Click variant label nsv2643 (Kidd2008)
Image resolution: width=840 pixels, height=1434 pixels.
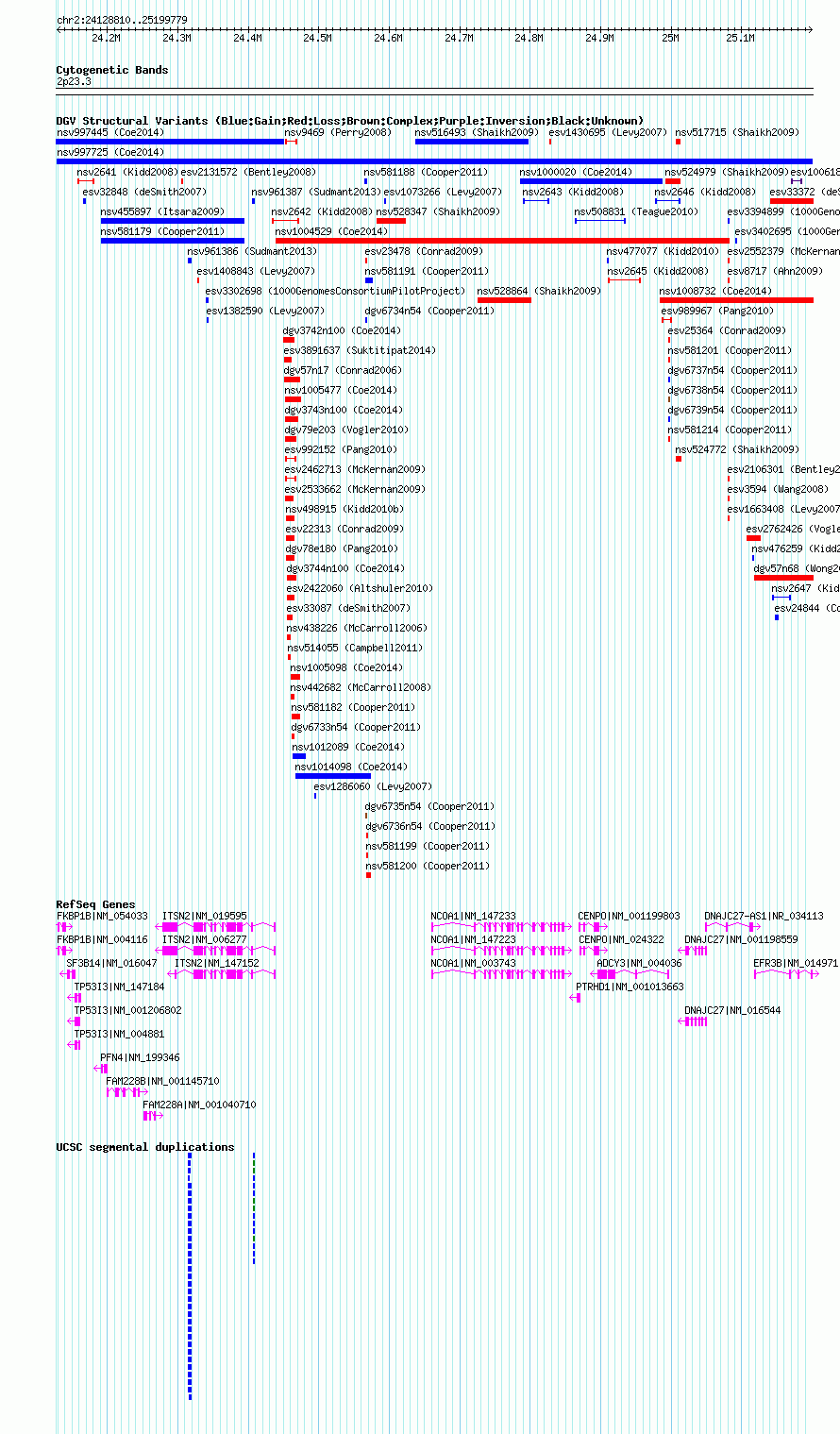(x=573, y=193)
